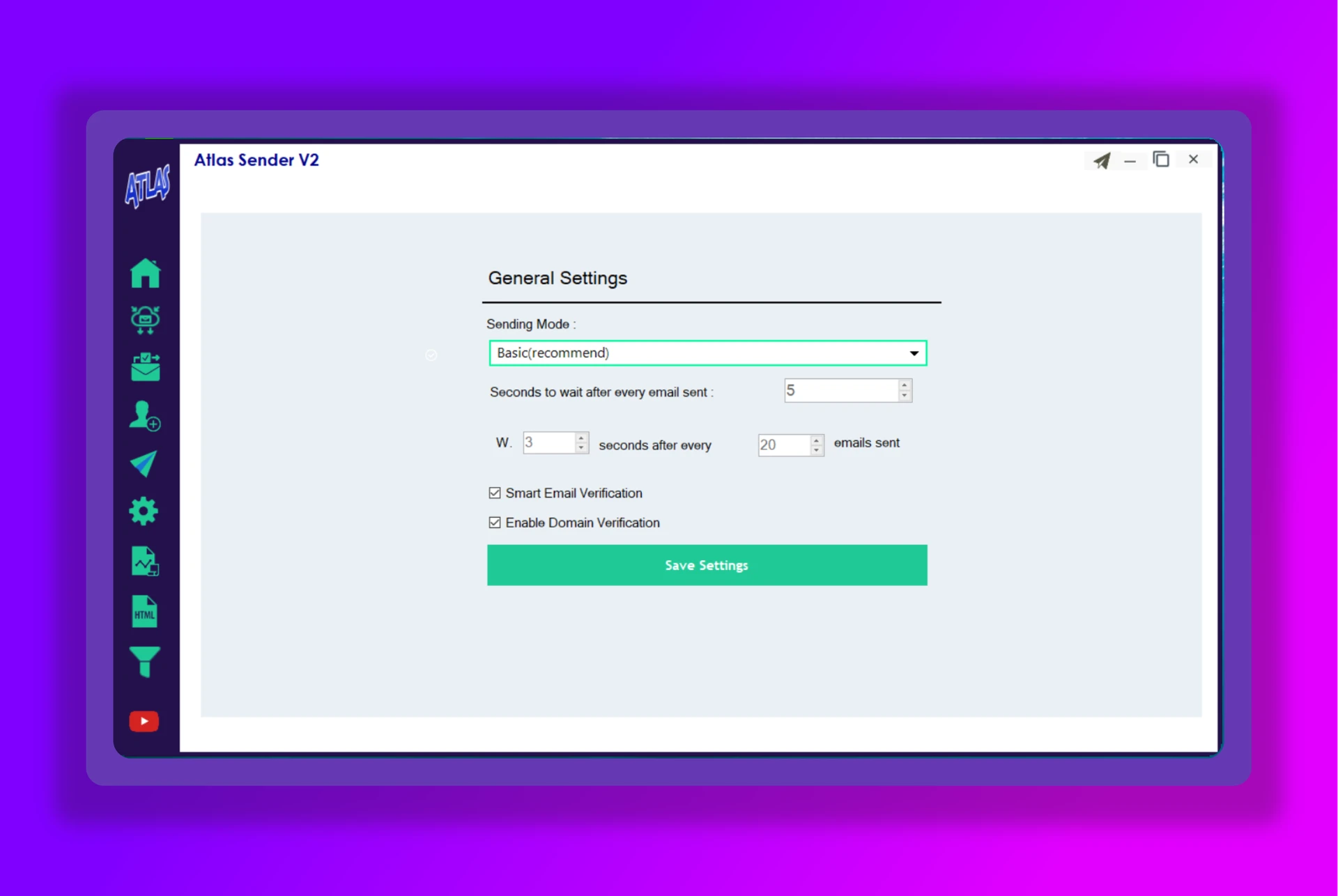Disable Enable Domain Verification checkbox

[x=495, y=523]
